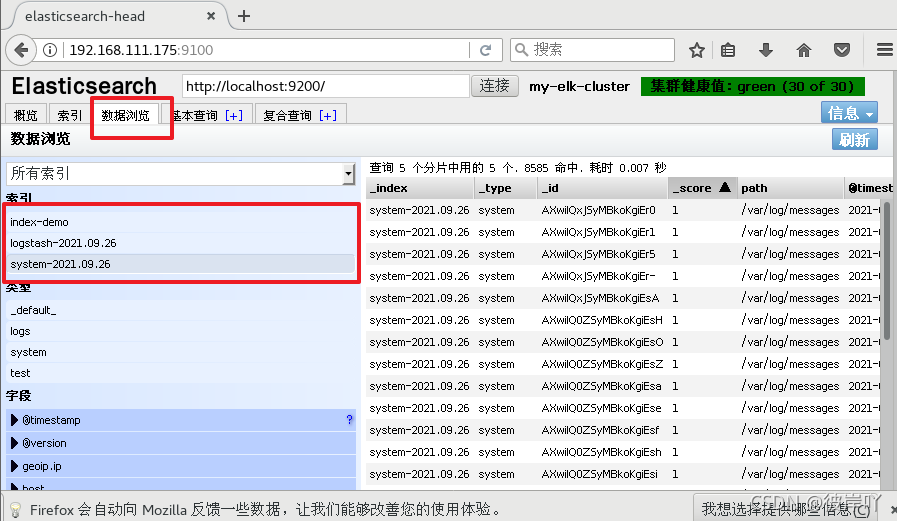Open row with id AXwilQ0ZSyMBkoKgiEse
The width and height of the screenshot is (897, 521).
(623, 408)
